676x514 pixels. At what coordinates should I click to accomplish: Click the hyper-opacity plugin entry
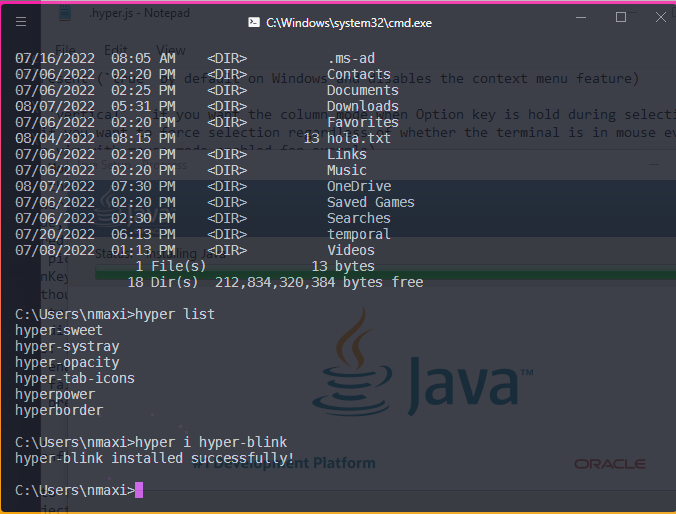pyautogui.click(x=67, y=362)
